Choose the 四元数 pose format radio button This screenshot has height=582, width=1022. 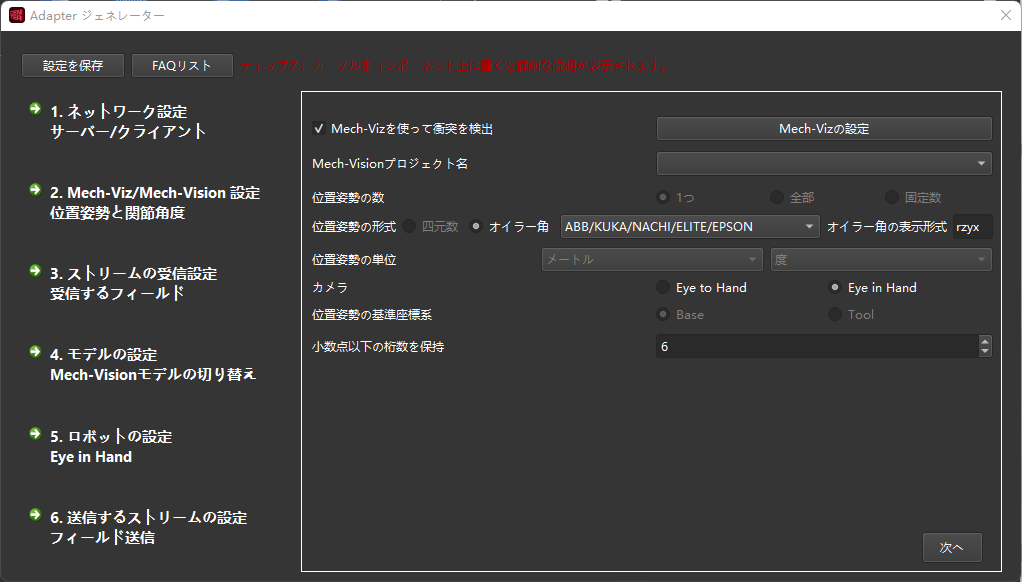click(409, 226)
